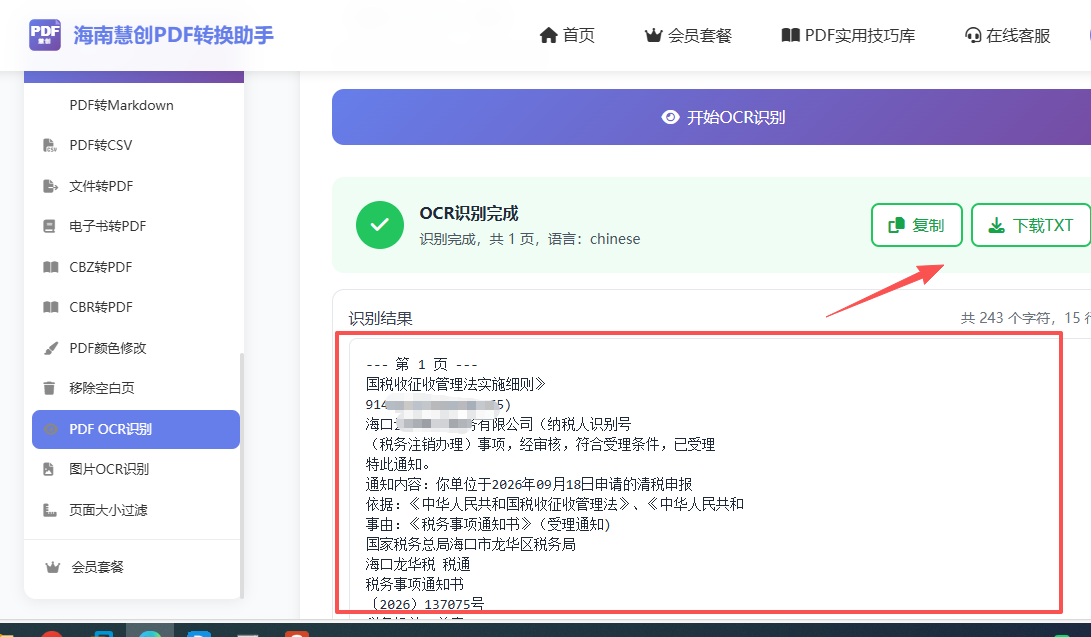The width and height of the screenshot is (1091, 637).
Task: Click the sidebar vertical scrollbar
Action: click(x=241, y=475)
